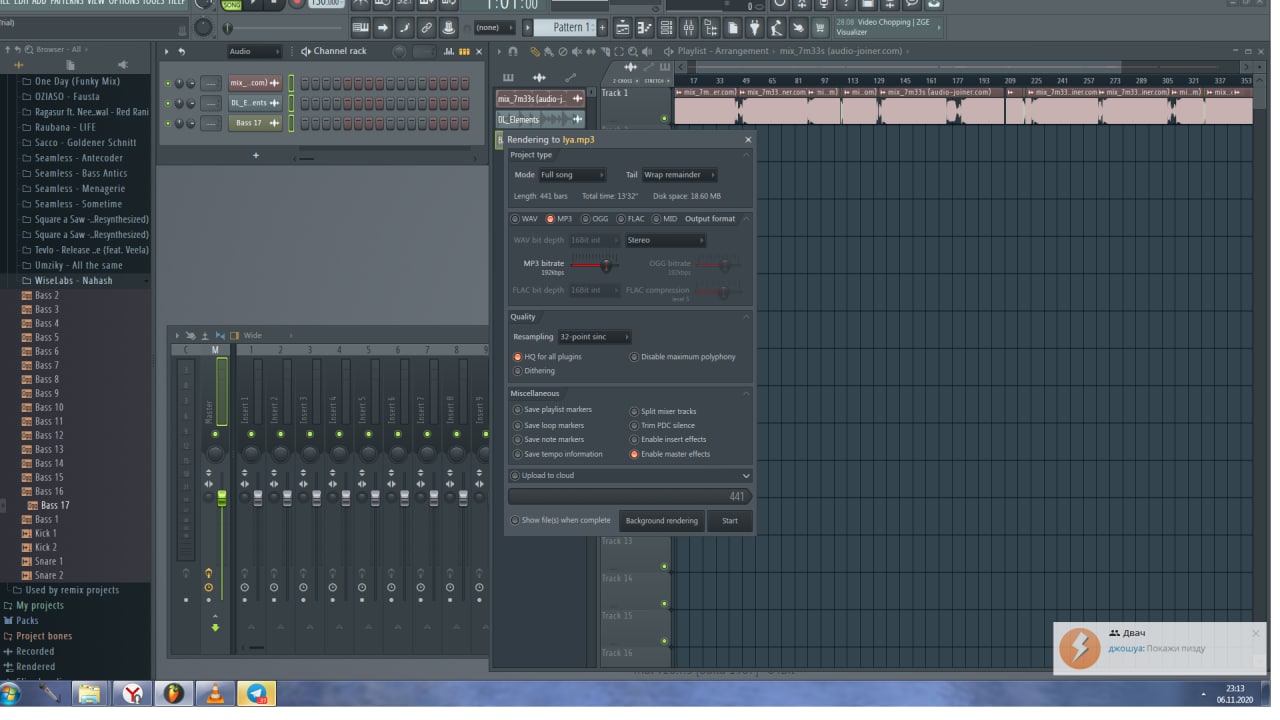Image resolution: width=1280 pixels, height=720 pixels.
Task: Enable Save playlist markers
Action: [552, 410]
